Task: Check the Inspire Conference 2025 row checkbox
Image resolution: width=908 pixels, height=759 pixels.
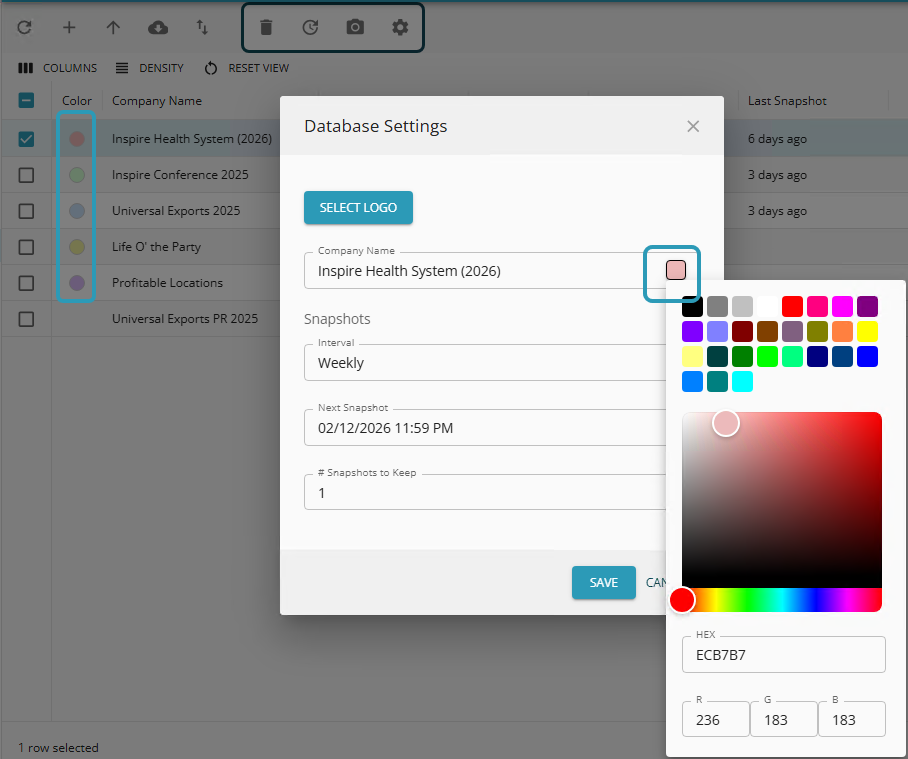Action: (x=26, y=175)
